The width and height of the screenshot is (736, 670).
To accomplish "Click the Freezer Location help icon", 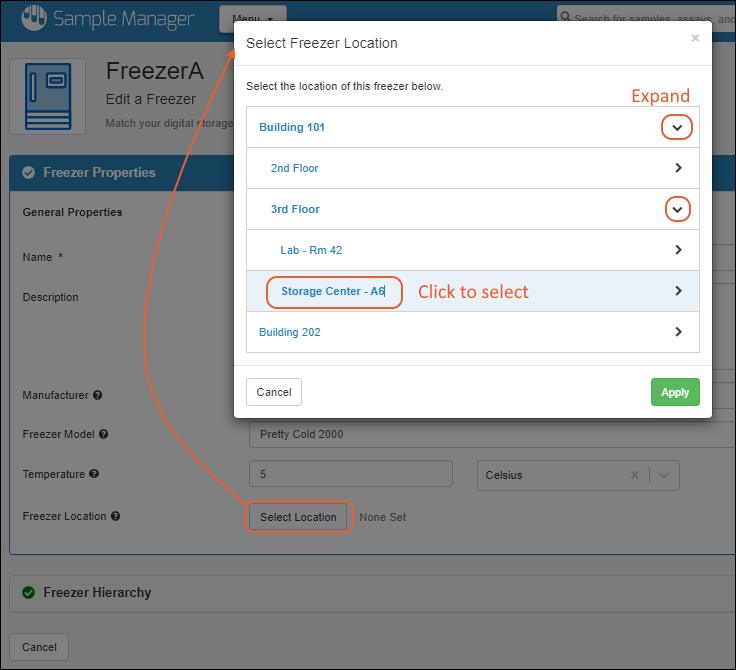I will [x=116, y=517].
